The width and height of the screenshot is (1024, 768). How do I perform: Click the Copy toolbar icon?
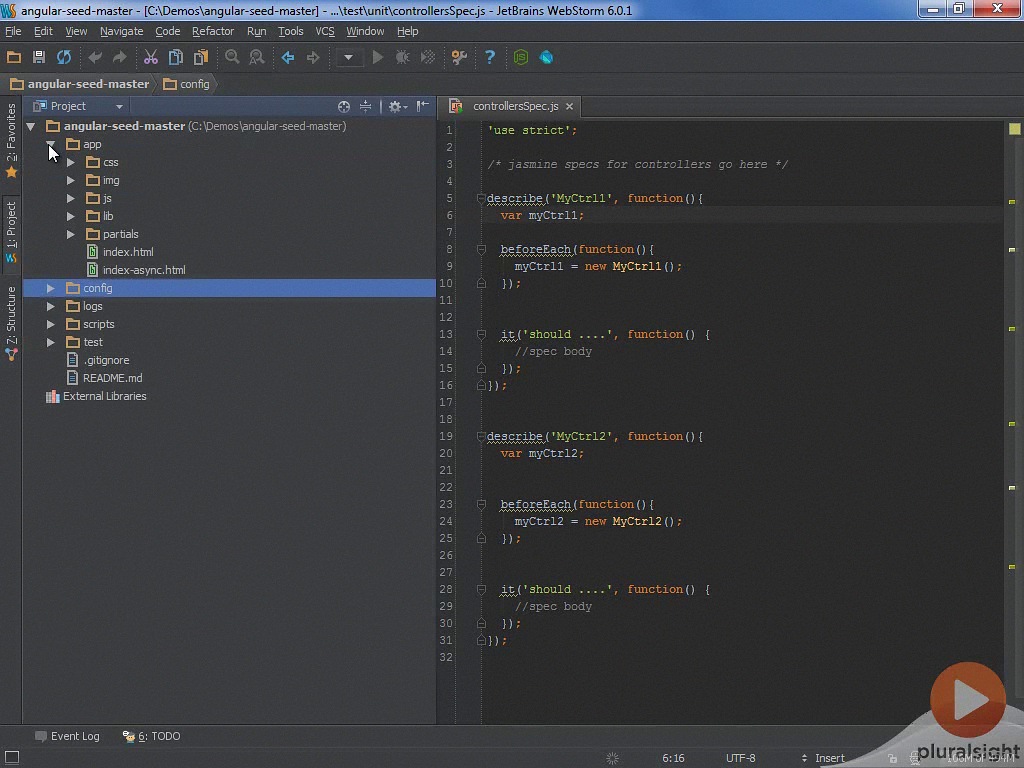pos(176,57)
